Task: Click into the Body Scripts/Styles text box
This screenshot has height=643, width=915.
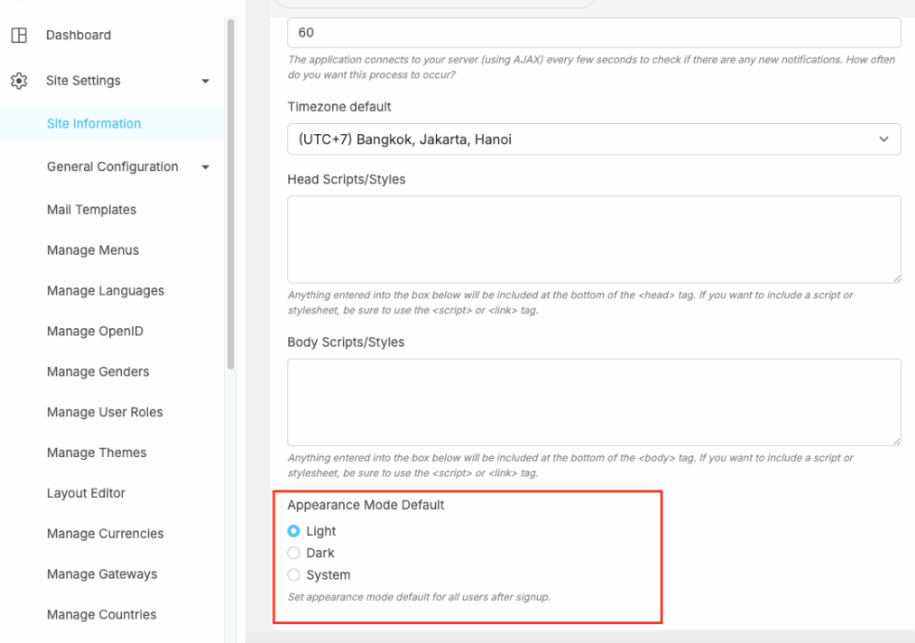Action: point(594,401)
